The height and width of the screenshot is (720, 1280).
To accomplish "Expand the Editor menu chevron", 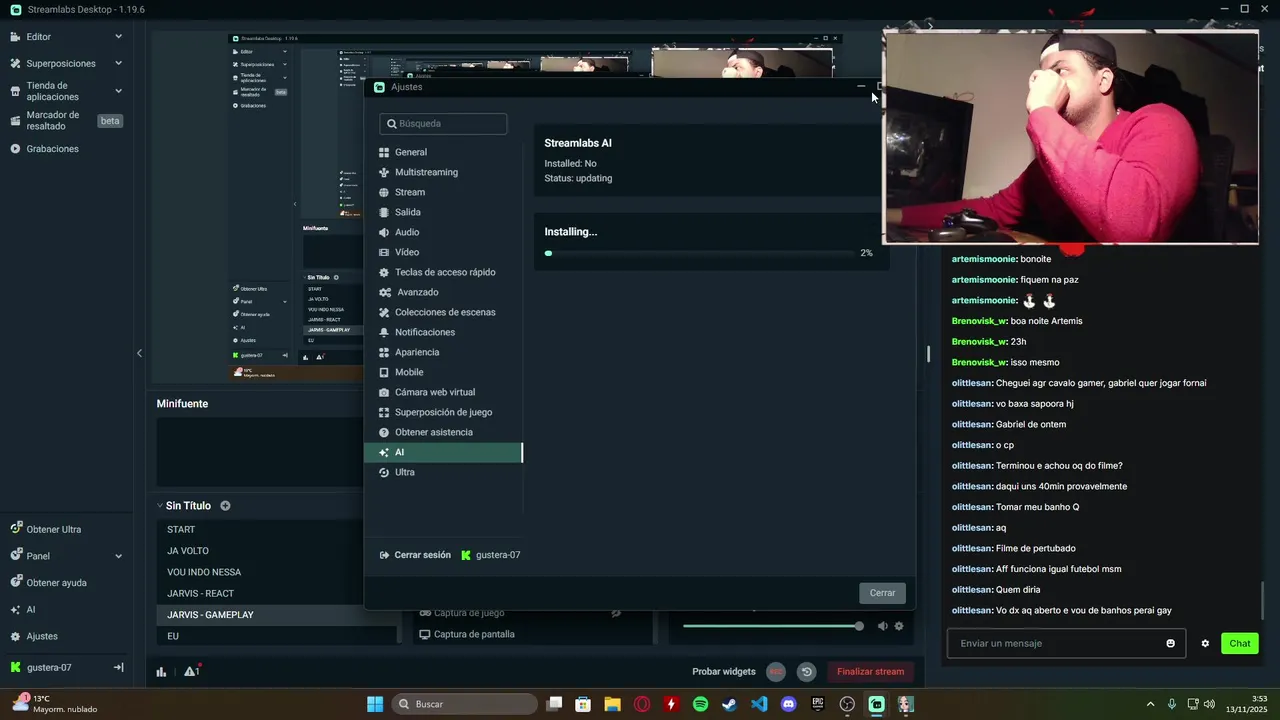I will [118, 36].
